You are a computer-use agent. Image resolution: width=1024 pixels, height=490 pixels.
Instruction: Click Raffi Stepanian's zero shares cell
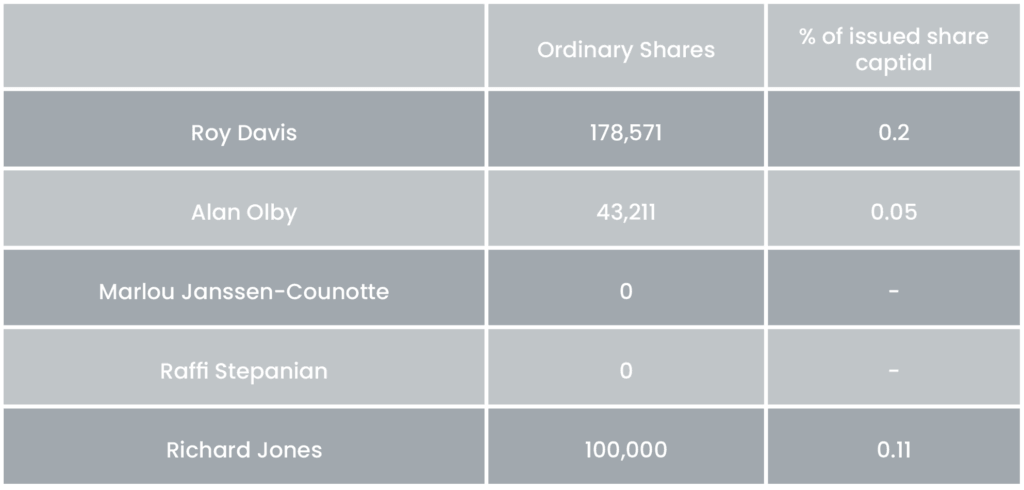tap(626, 371)
